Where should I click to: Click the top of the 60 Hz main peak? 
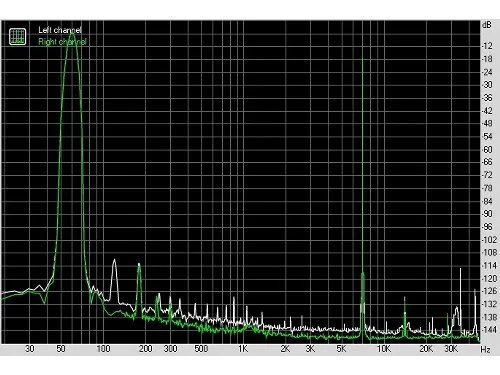72,33
